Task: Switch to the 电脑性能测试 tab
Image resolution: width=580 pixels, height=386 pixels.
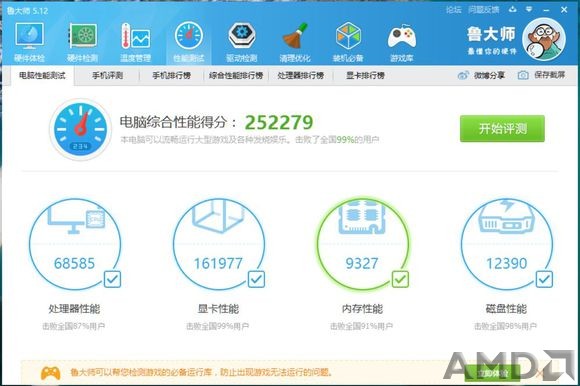Action: pos(42,75)
